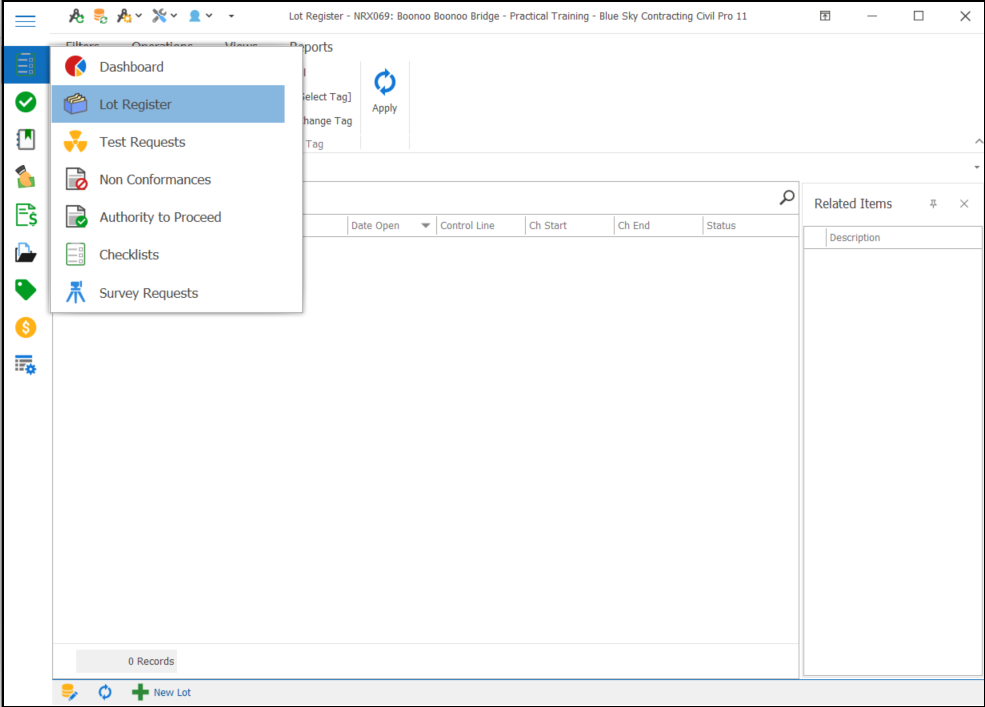Expand the user profile dropdown arrow
985x707 pixels.
(209, 16)
